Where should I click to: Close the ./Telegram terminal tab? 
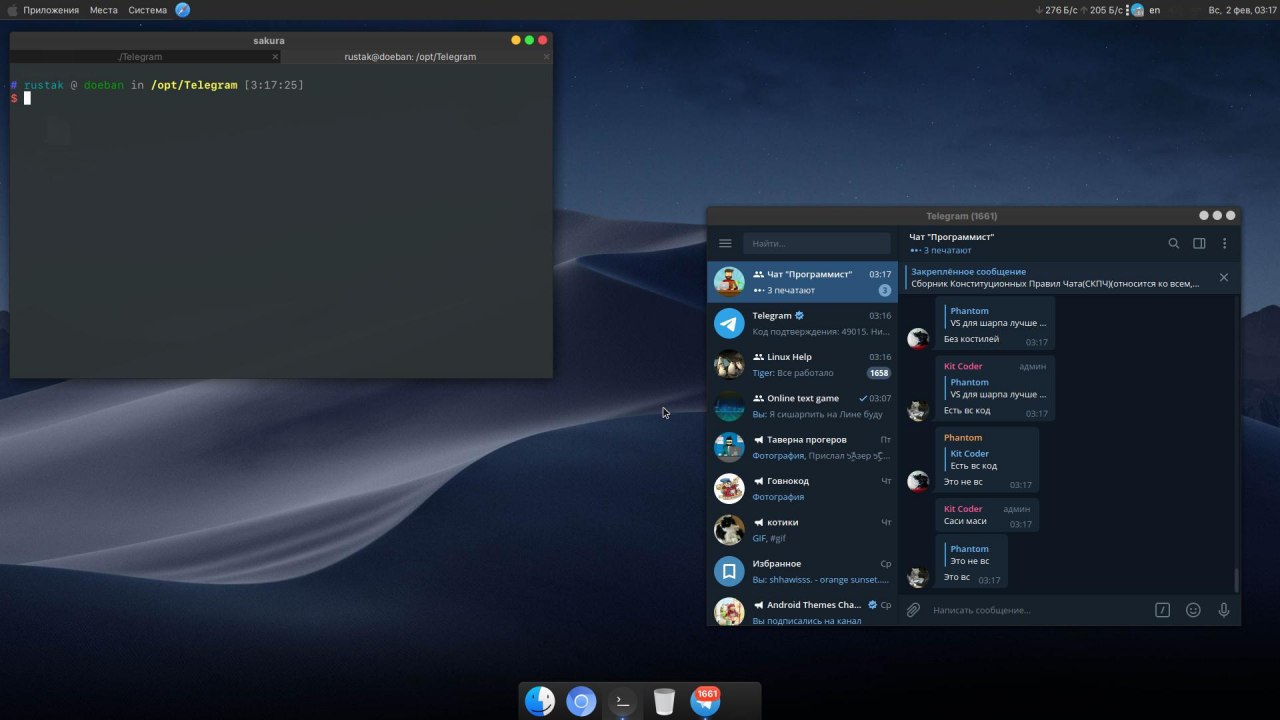pyautogui.click(x=276, y=57)
